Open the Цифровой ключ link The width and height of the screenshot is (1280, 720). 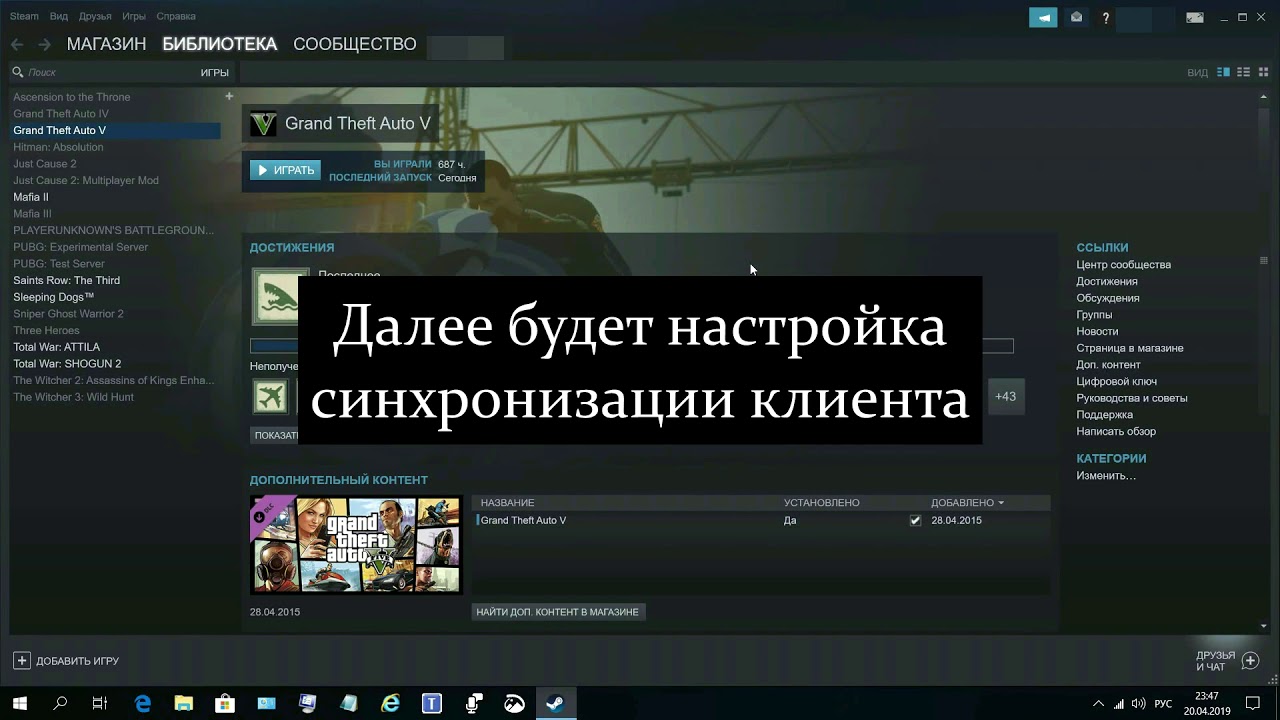click(x=1116, y=381)
